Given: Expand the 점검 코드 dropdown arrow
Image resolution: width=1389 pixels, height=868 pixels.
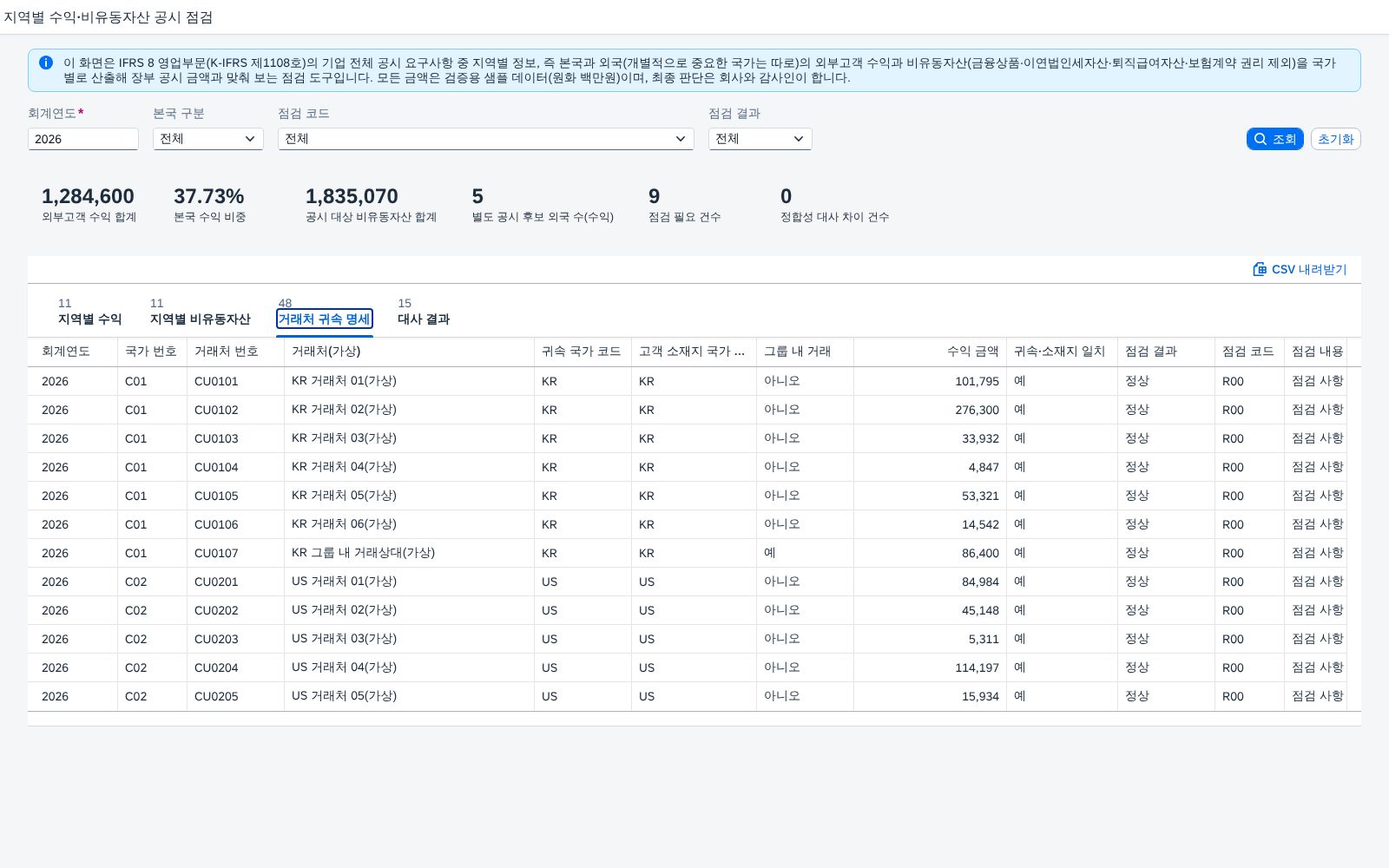Looking at the screenshot, I should point(681,139).
